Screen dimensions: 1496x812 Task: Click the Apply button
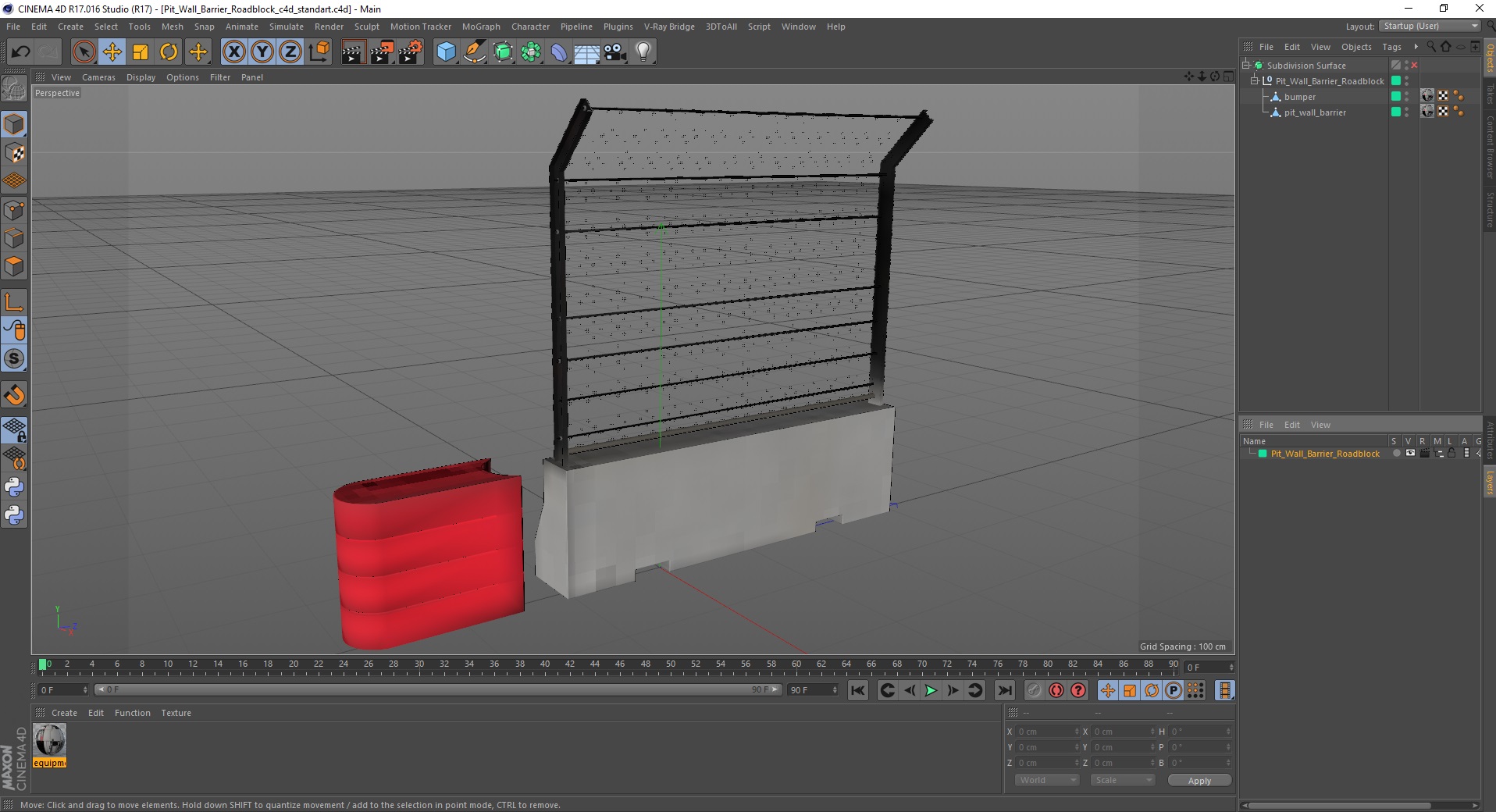click(1199, 781)
